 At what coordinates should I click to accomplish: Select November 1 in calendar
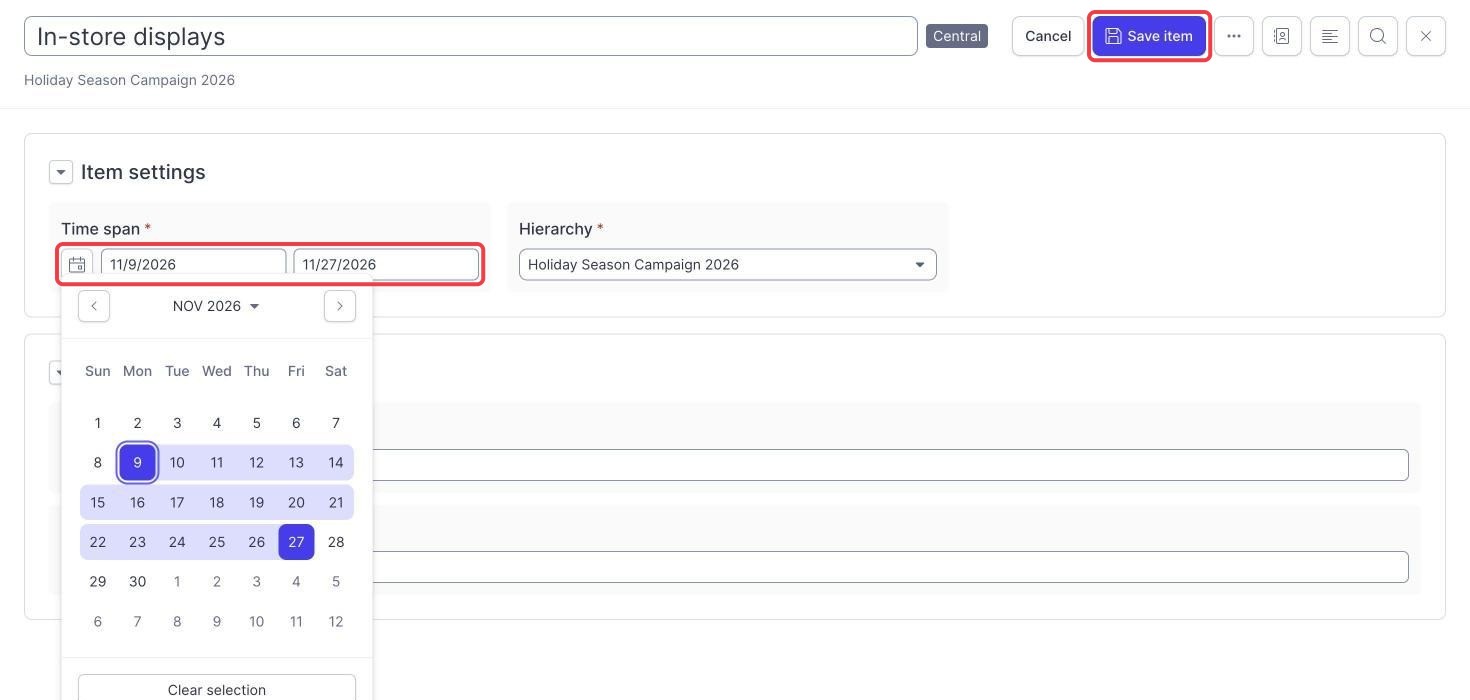tap(98, 423)
